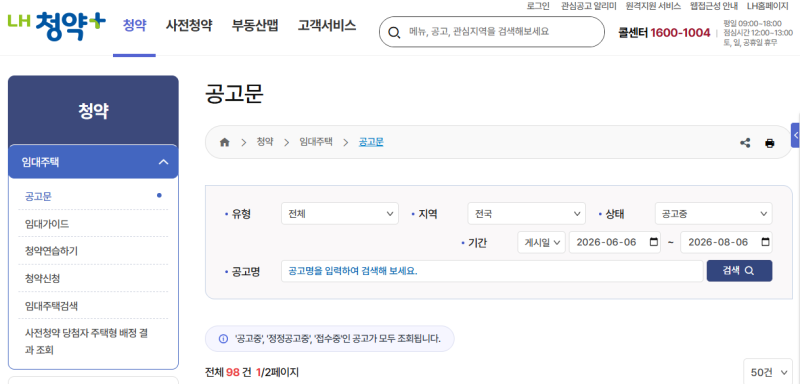Click the end date field 2026-08-06
This screenshot has height=384, width=800.
[726, 242]
